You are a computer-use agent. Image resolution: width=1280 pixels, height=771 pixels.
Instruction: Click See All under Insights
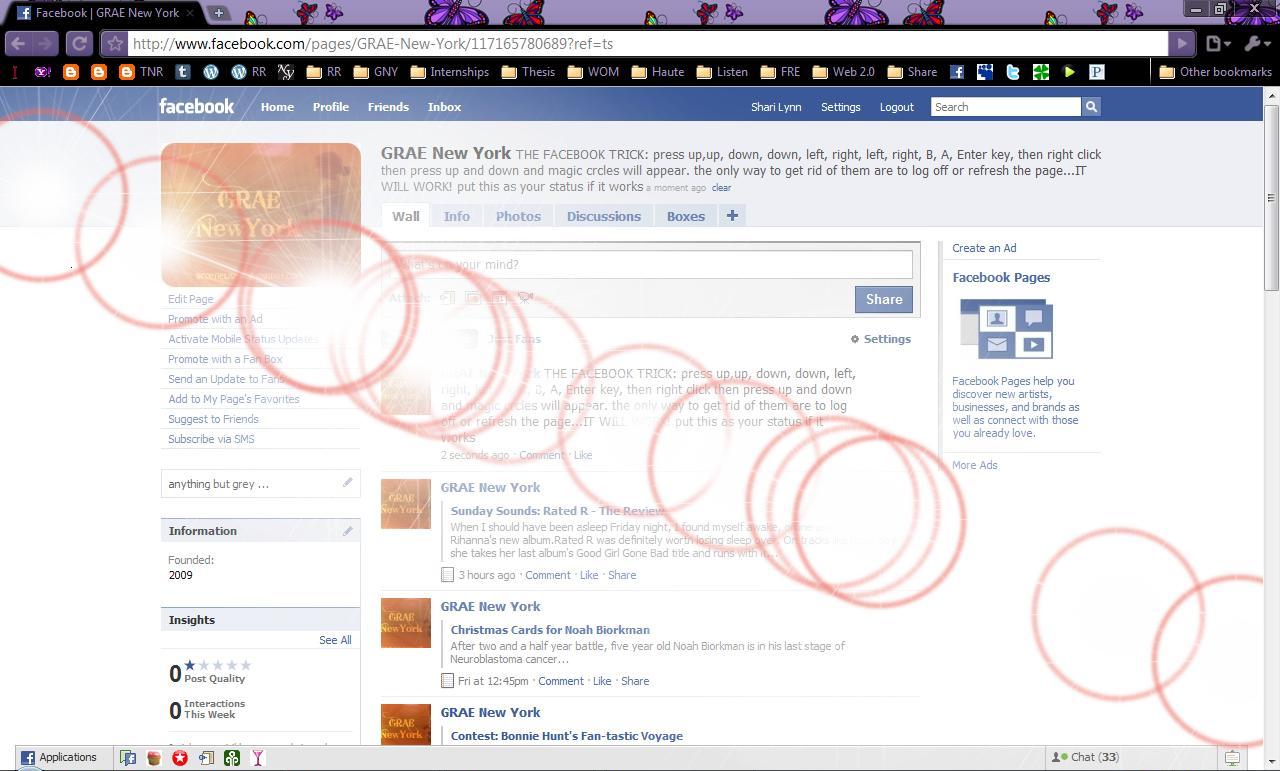335,640
